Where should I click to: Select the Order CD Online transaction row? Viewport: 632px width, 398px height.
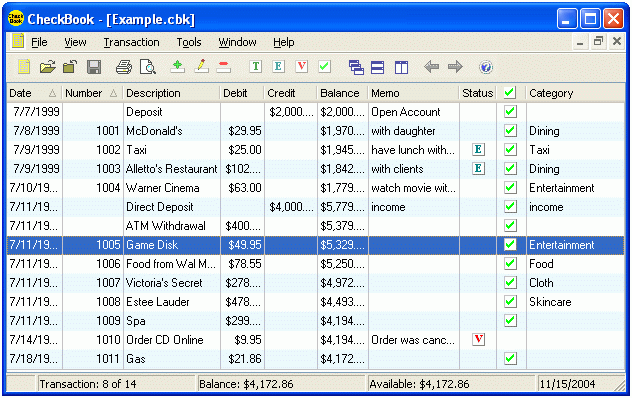[315, 340]
